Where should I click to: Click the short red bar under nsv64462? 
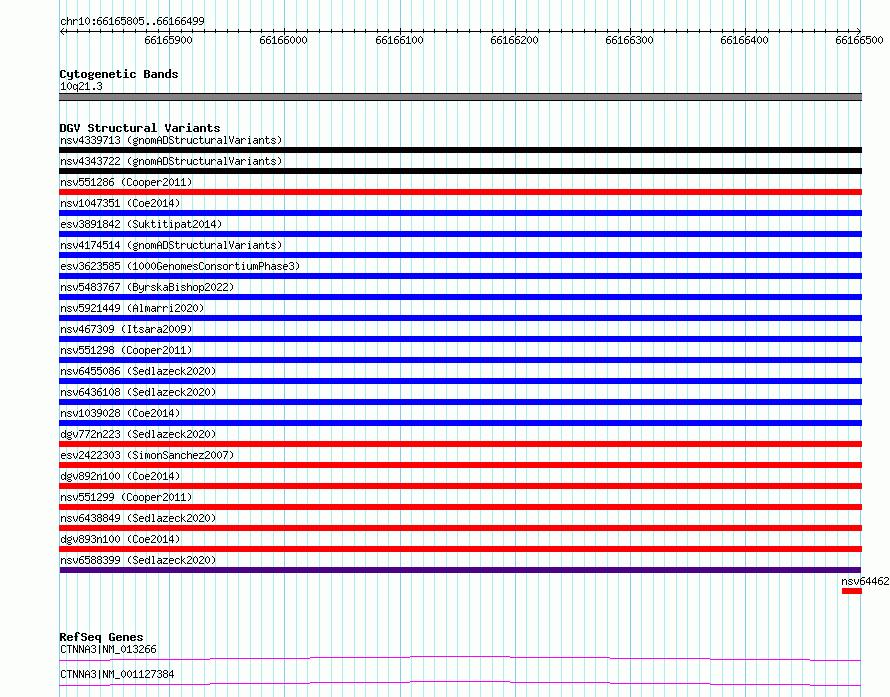pyautogui.click(x=851, y=591)
